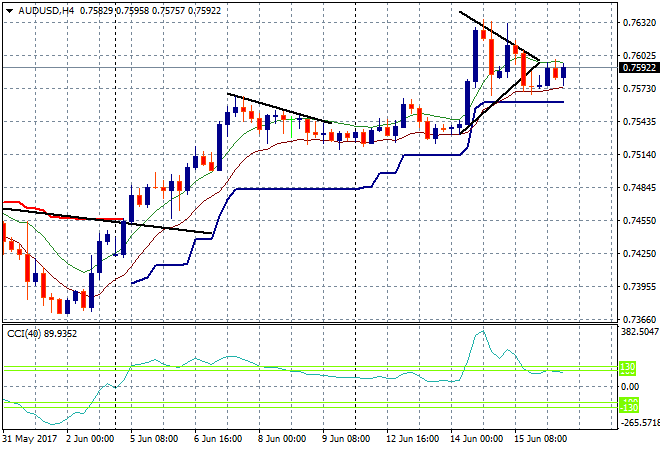Click the 0.73955 price axis label
660x450 pixels.
tap(639, 287)
